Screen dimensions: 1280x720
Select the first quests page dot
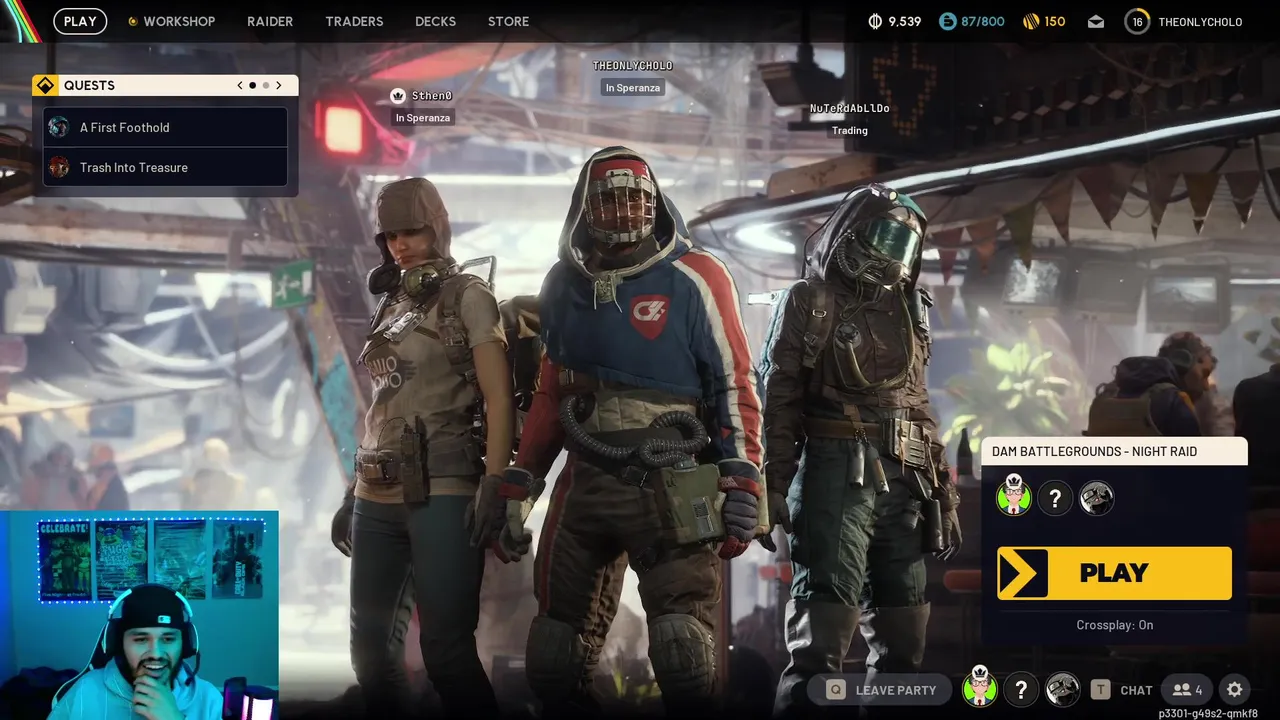click(x=252, y=85)
